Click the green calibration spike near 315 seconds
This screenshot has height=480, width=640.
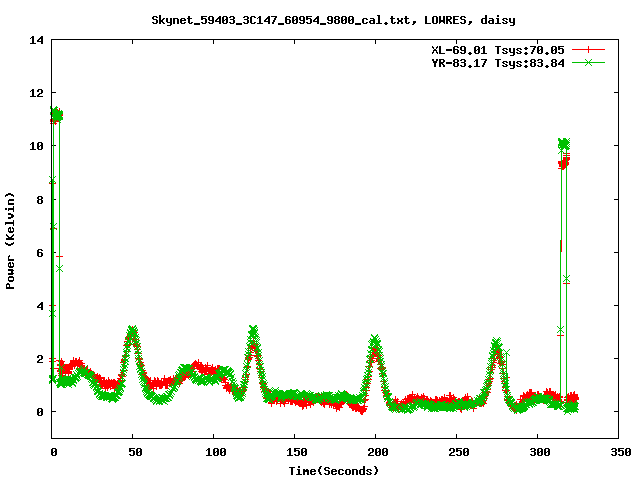564,144
